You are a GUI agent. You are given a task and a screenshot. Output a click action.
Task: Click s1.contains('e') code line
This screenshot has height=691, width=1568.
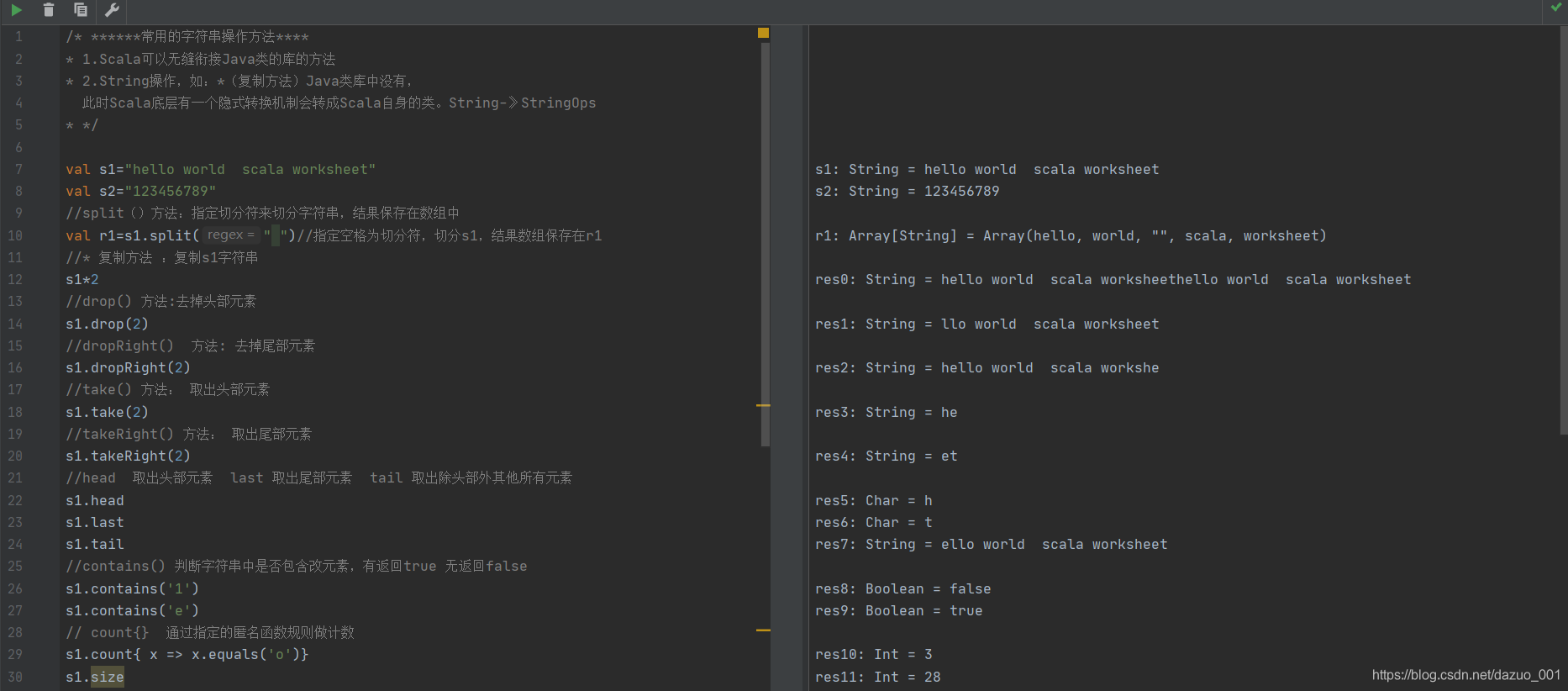click(x=132, y=610)
